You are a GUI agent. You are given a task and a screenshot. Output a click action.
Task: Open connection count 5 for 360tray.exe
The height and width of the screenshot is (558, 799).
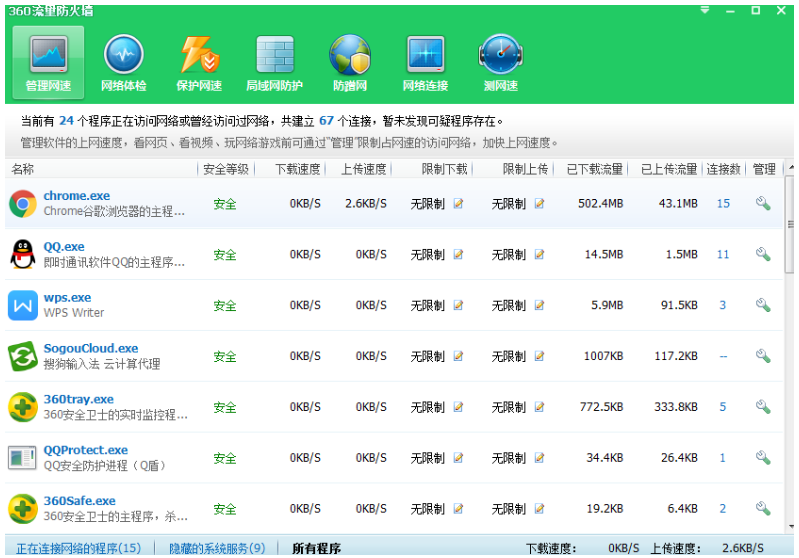point(723,407)
